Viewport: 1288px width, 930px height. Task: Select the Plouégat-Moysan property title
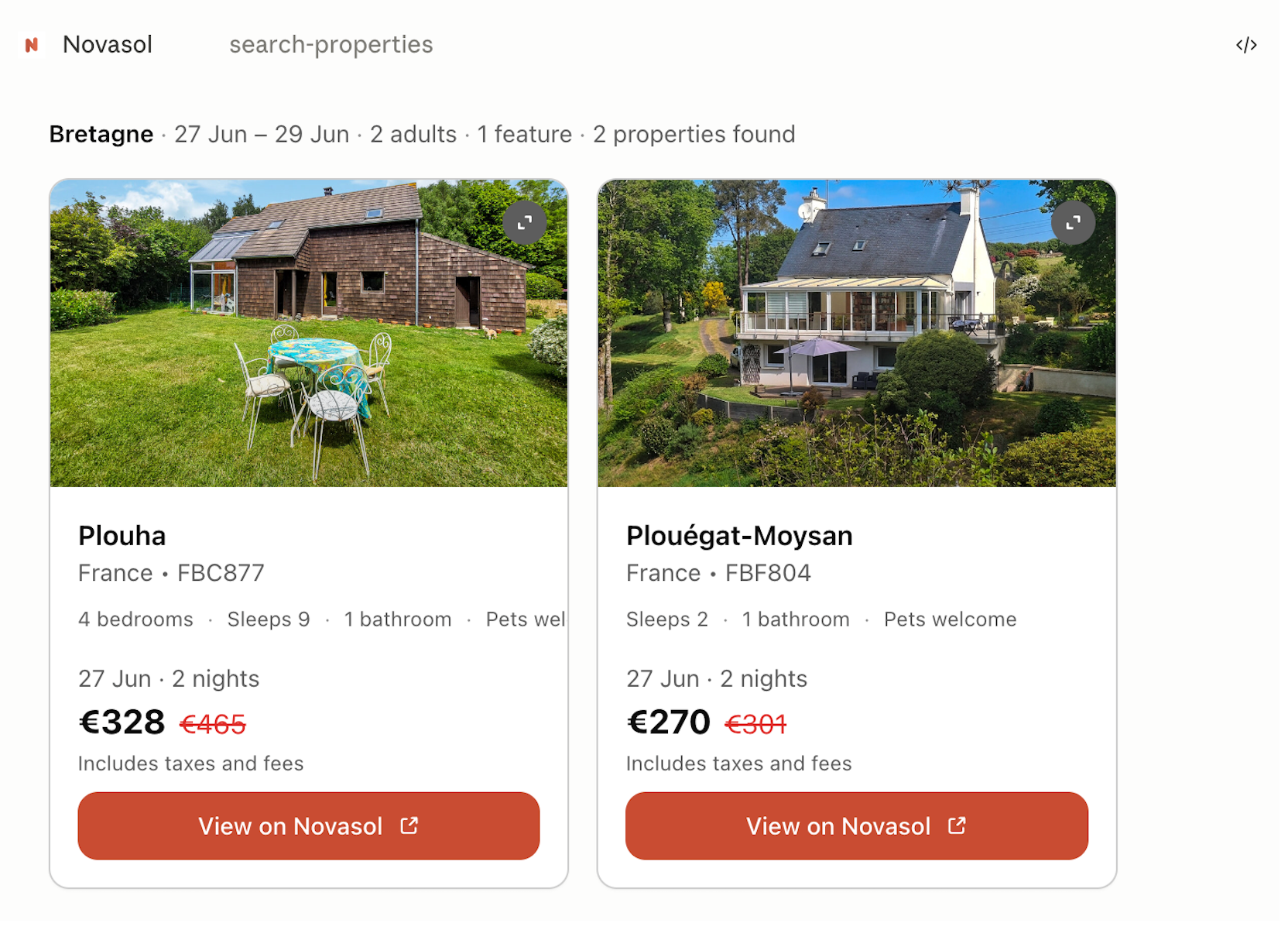tap(739, 536)
